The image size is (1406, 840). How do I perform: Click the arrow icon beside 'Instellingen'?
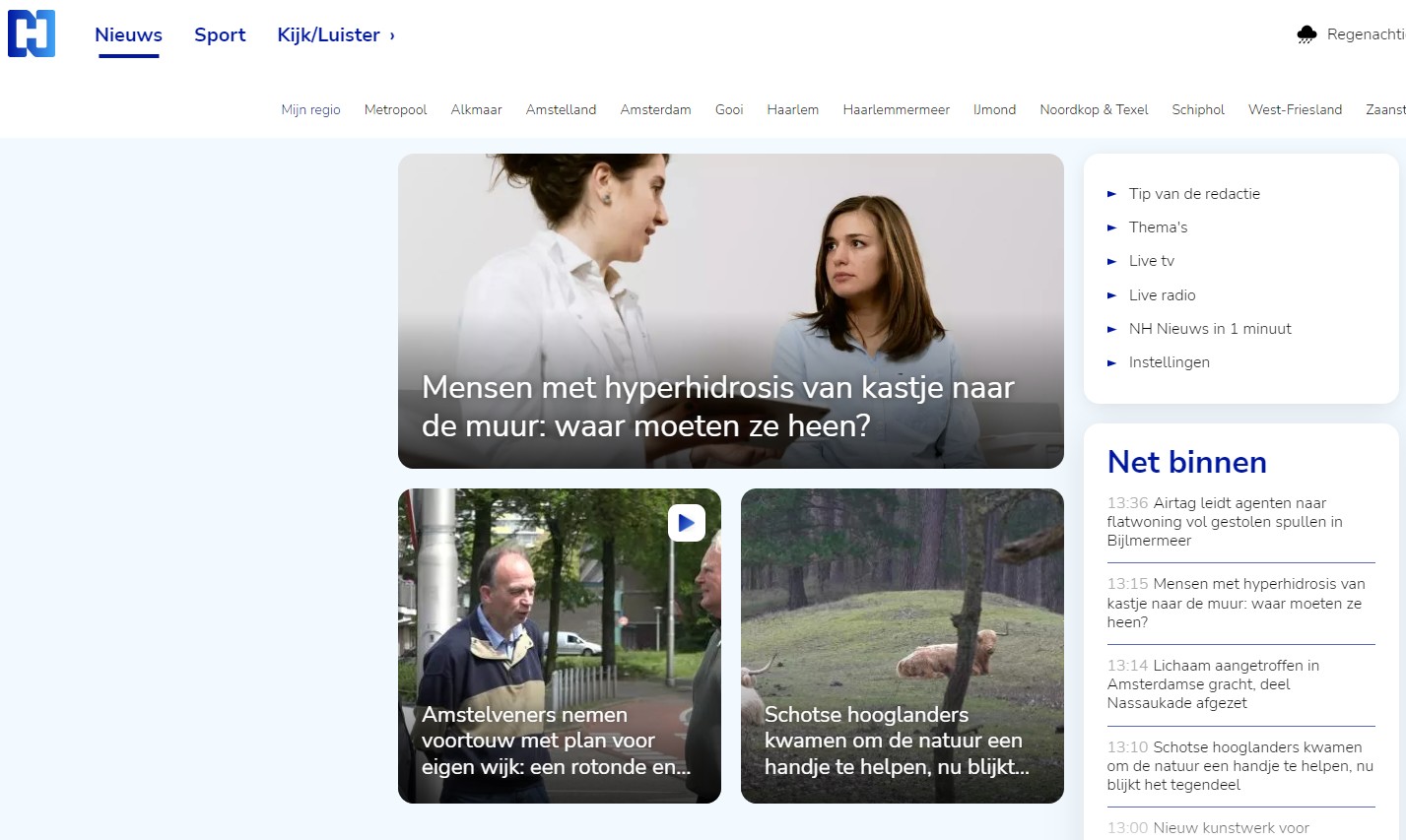1112,362
